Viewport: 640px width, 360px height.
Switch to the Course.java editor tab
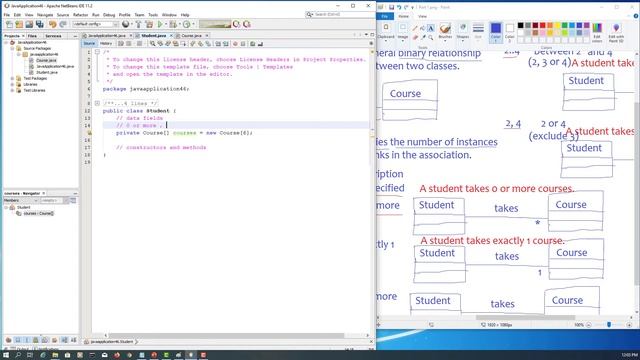pyautogui.click(x=191, y=36)
